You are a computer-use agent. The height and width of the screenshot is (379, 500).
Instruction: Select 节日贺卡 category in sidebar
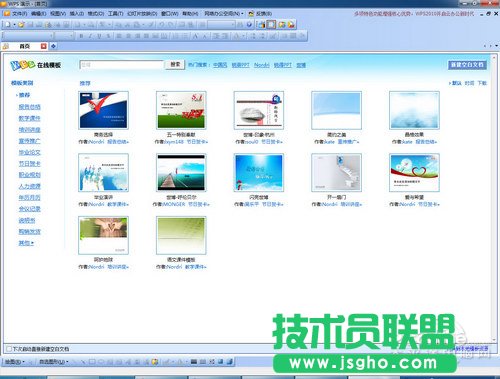point(29,164)
